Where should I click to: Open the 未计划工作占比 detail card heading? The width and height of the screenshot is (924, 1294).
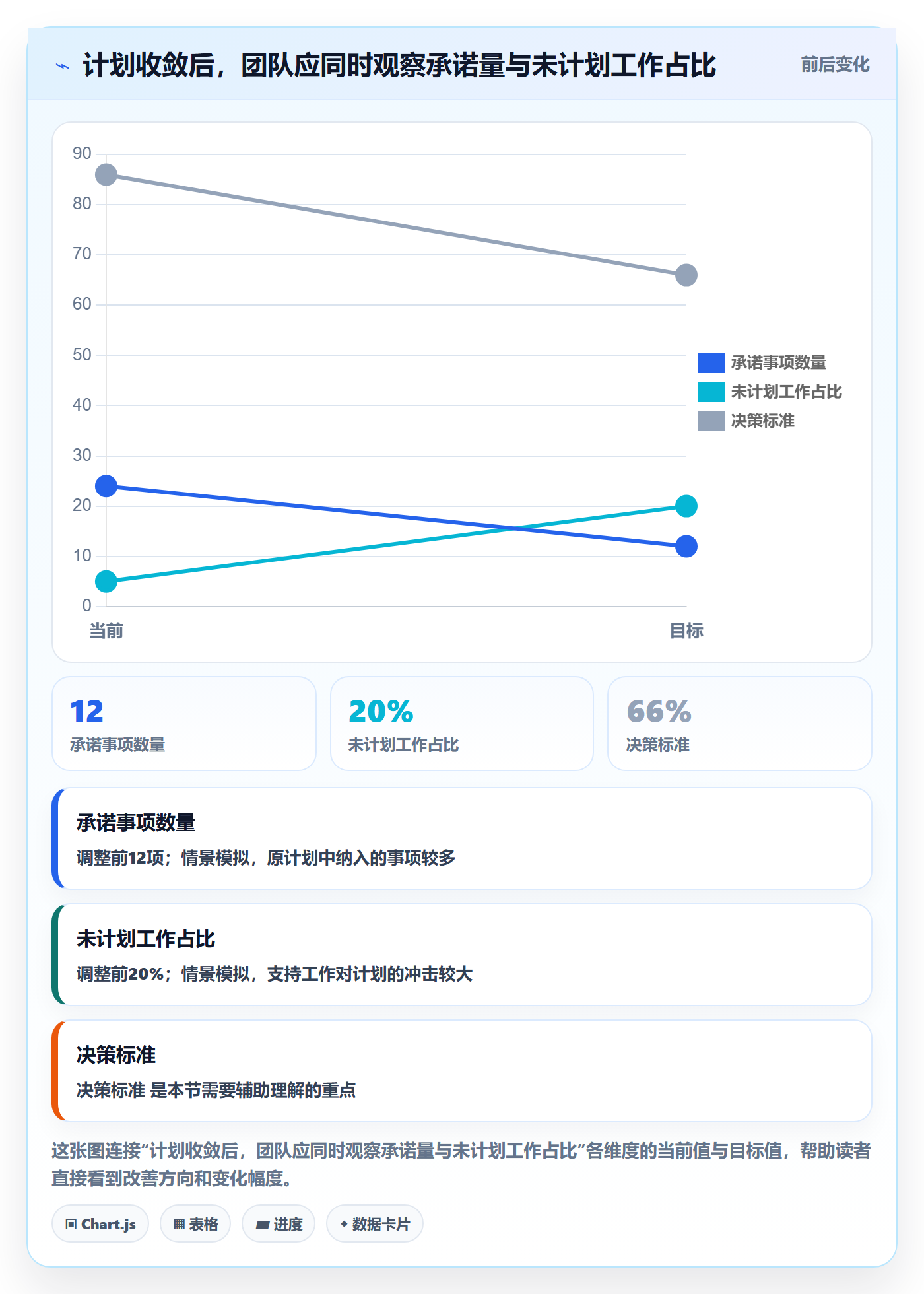click(x=146, y=939)
